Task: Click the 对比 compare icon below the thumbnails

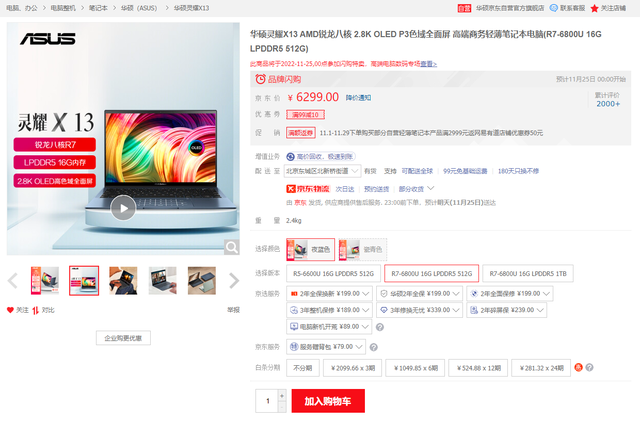Action: point(36,311)
